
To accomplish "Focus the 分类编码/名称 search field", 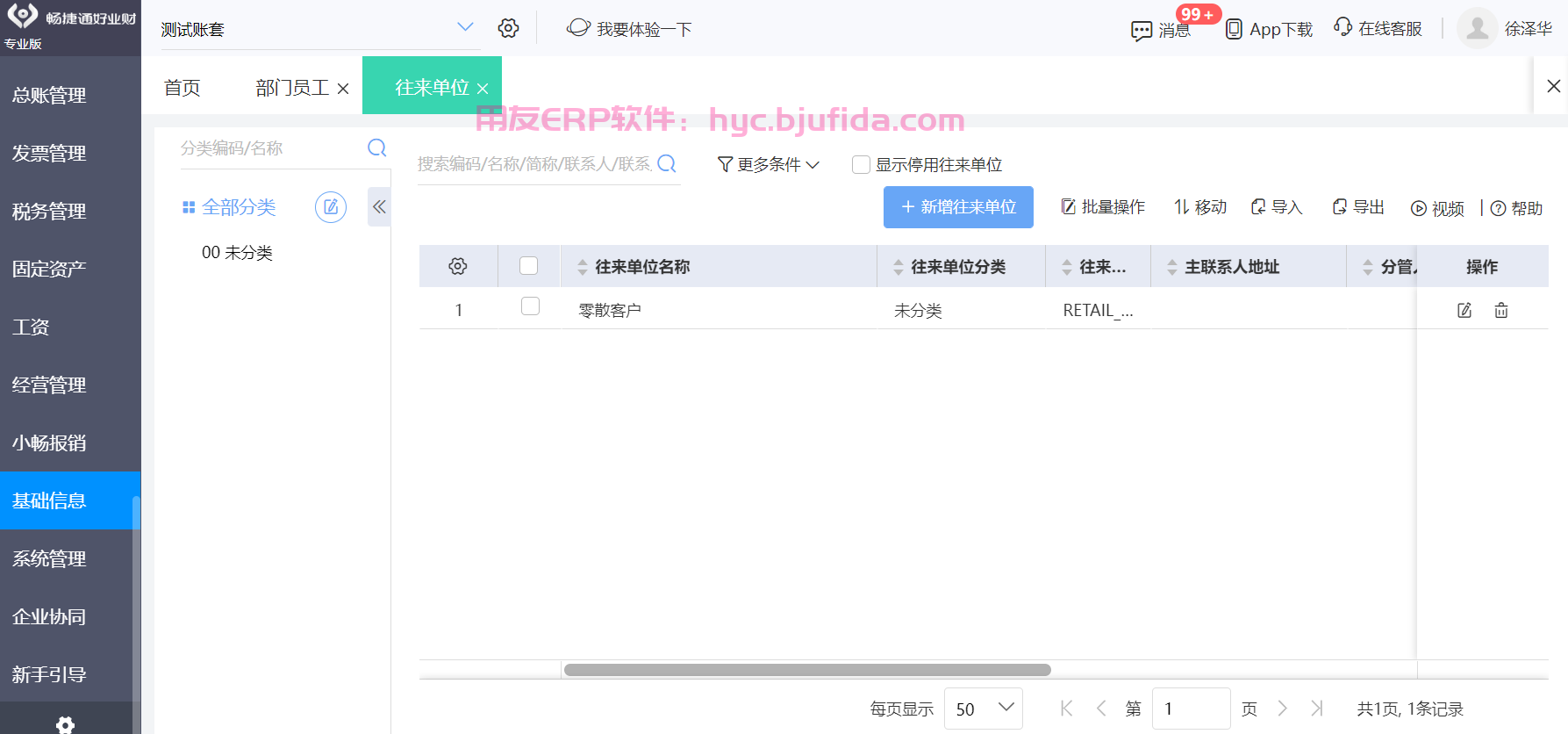I will click(x=270, y=148).
